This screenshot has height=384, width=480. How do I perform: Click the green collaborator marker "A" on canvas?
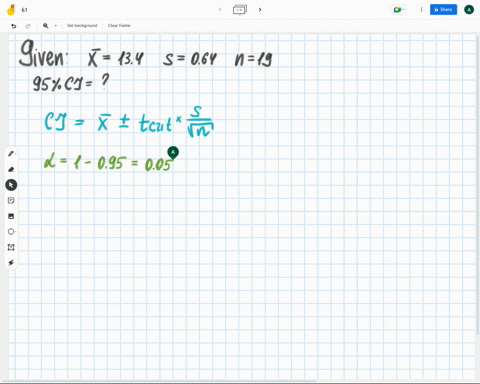(173, 153)
